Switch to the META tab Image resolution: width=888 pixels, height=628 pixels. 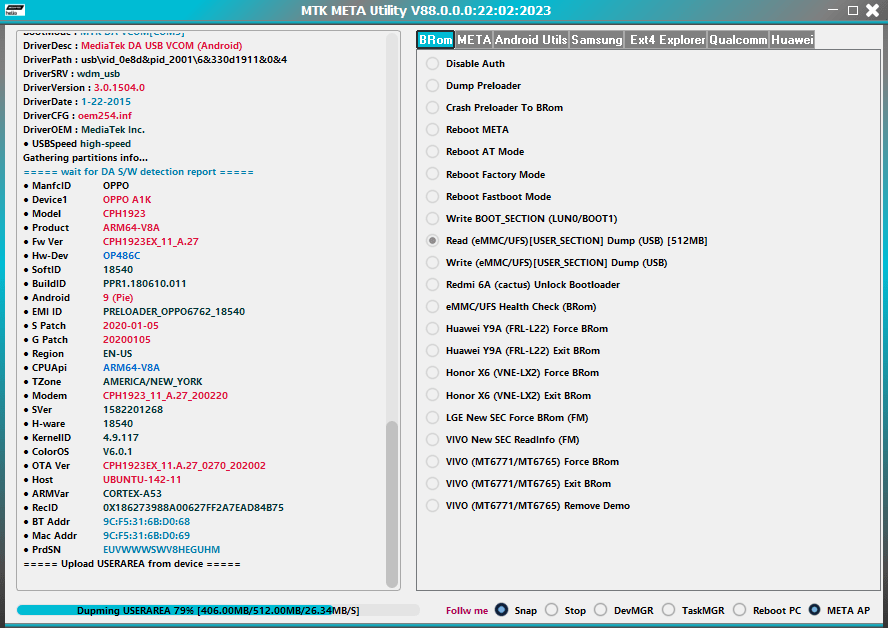[473, 40]
